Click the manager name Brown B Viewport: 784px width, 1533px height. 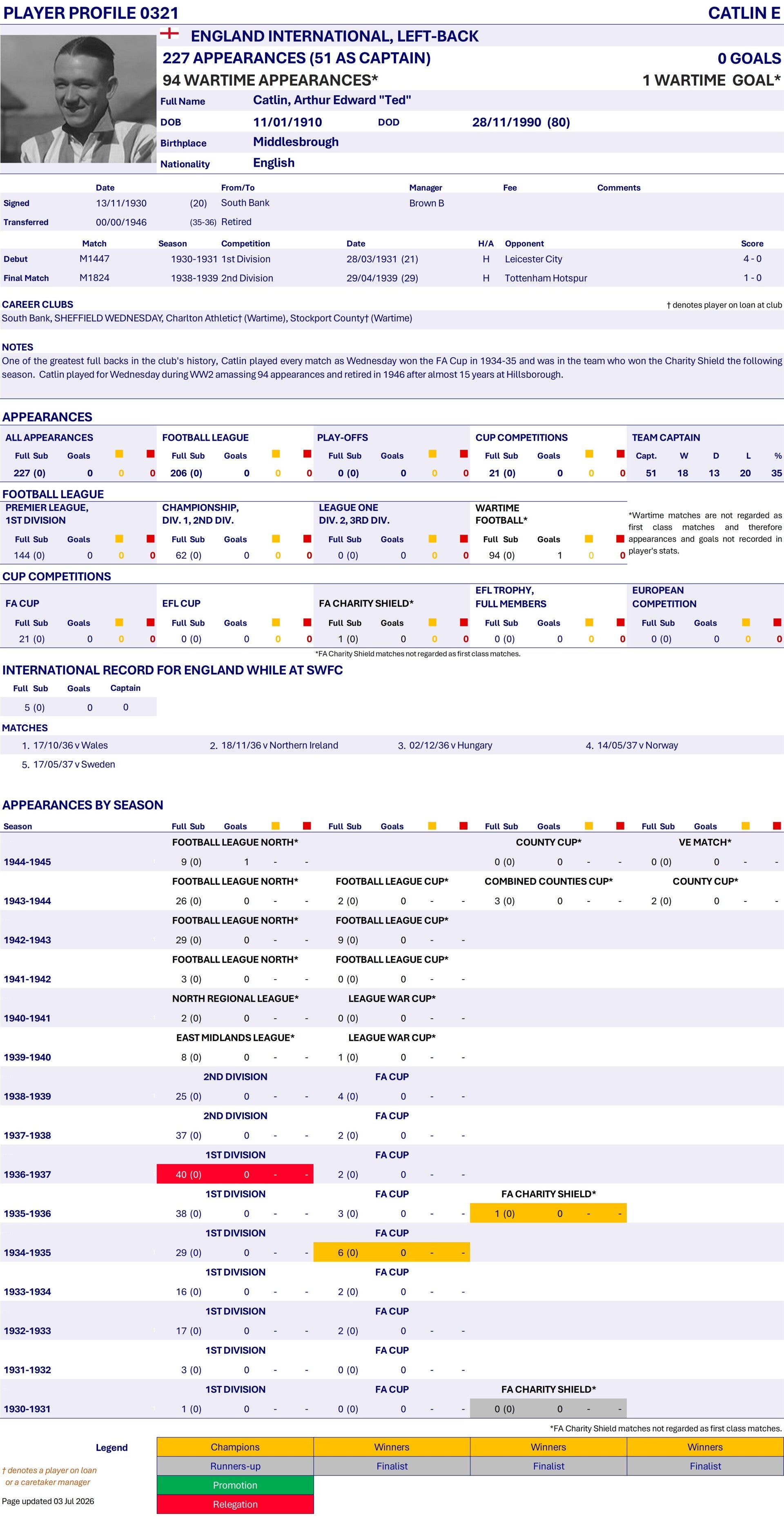coord(426,203)
